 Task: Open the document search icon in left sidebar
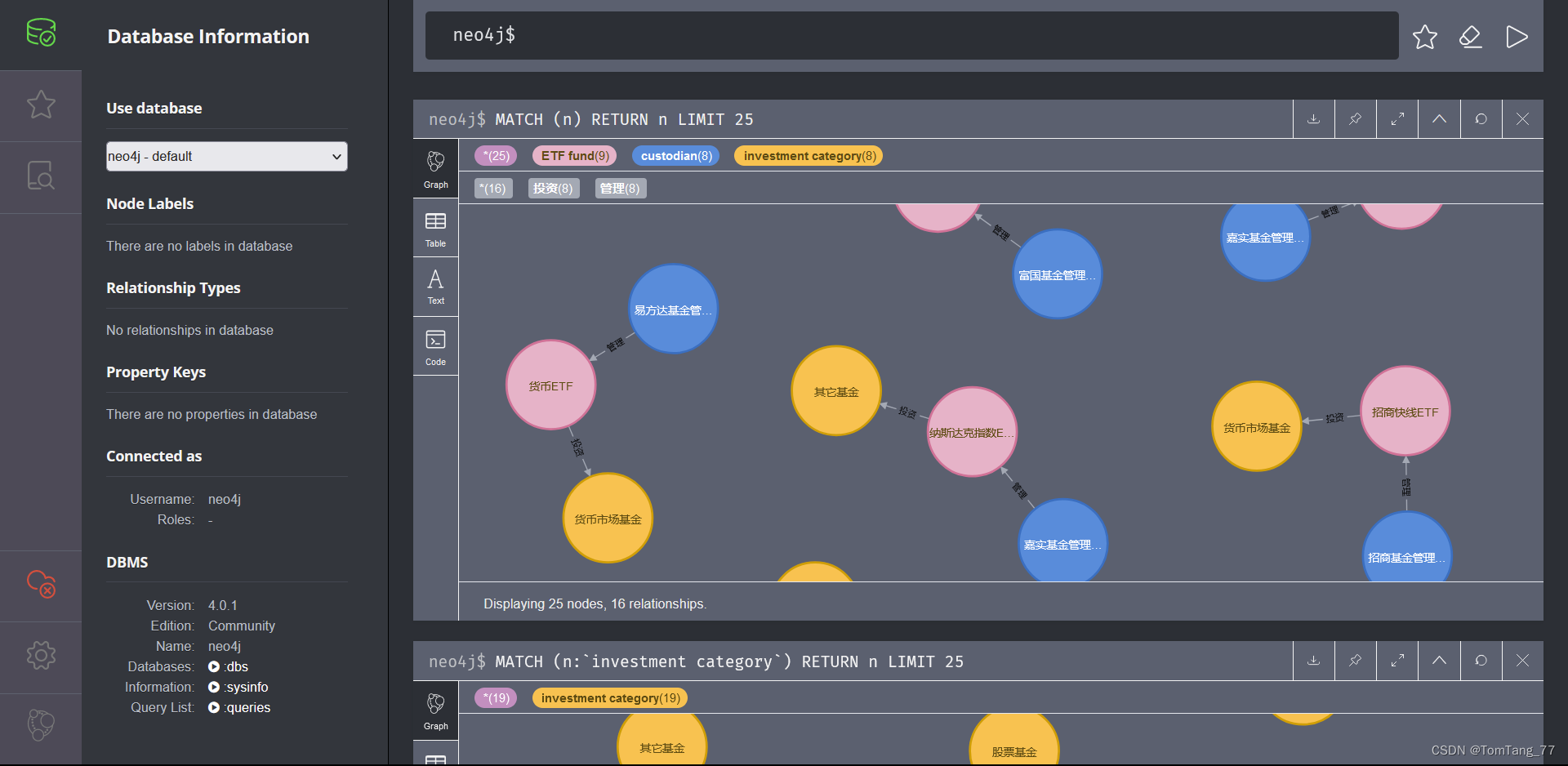[x=41, y=176]
